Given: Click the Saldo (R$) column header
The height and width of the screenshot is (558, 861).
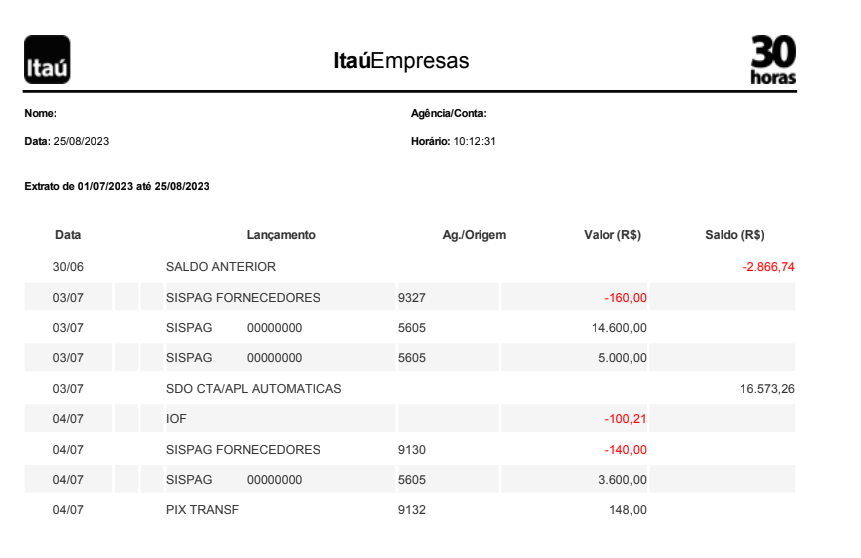Looking at the screenshot, I should click(735, 235).
